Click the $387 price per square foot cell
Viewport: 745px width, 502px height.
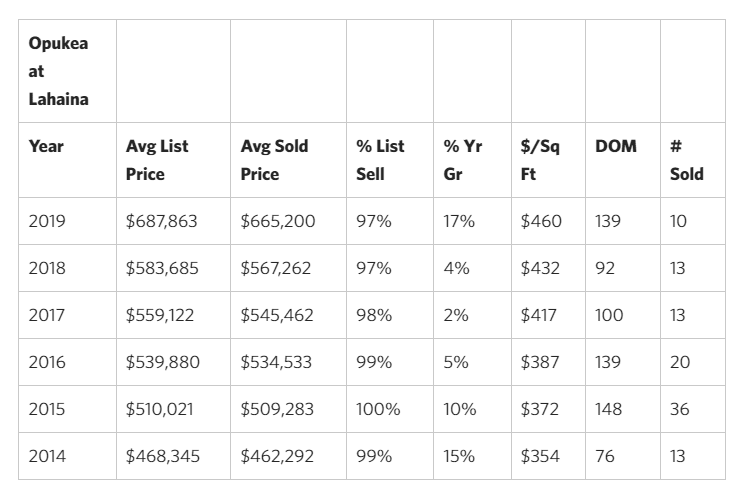coord(540,362)
